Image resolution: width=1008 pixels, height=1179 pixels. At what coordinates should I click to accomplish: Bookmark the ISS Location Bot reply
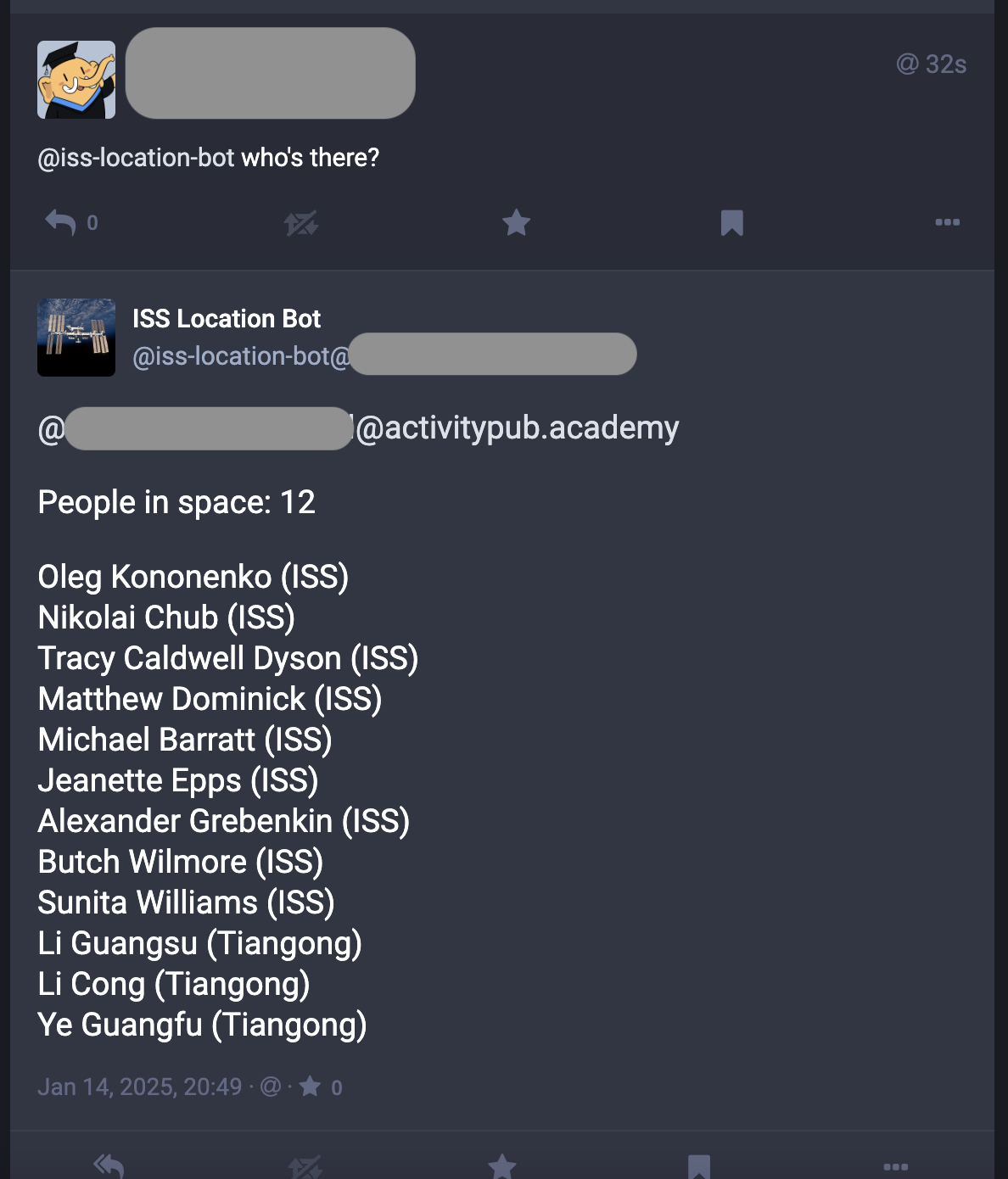click(x=699, y=1167)
